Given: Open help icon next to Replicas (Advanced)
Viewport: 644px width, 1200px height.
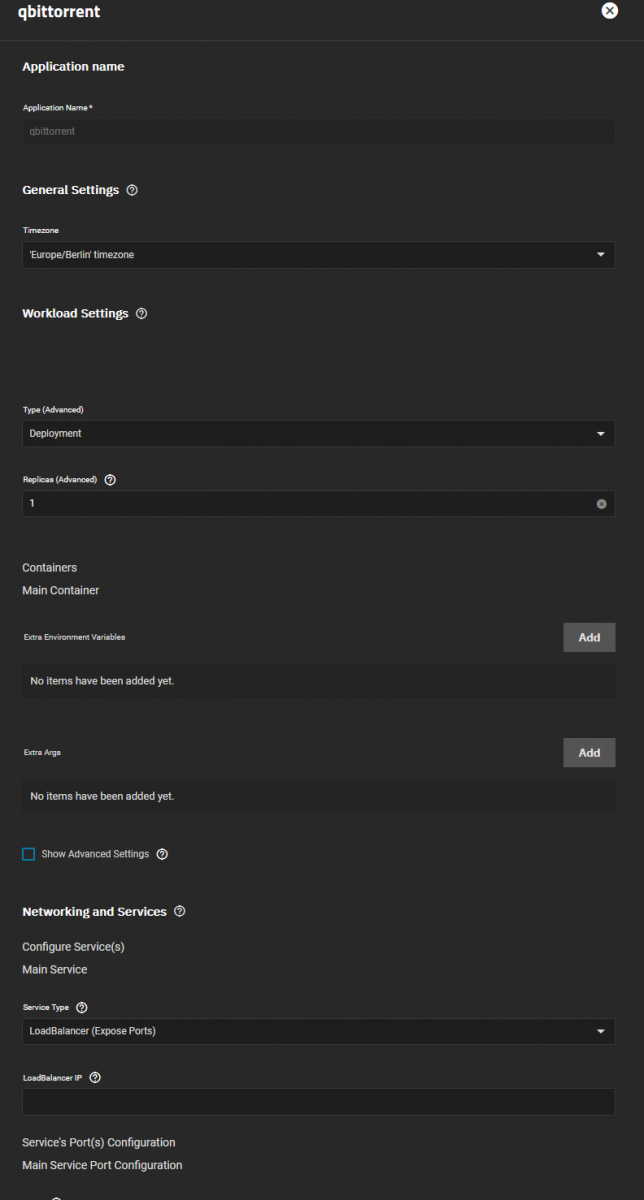Looking at the screenshot, I should [110, 479].
